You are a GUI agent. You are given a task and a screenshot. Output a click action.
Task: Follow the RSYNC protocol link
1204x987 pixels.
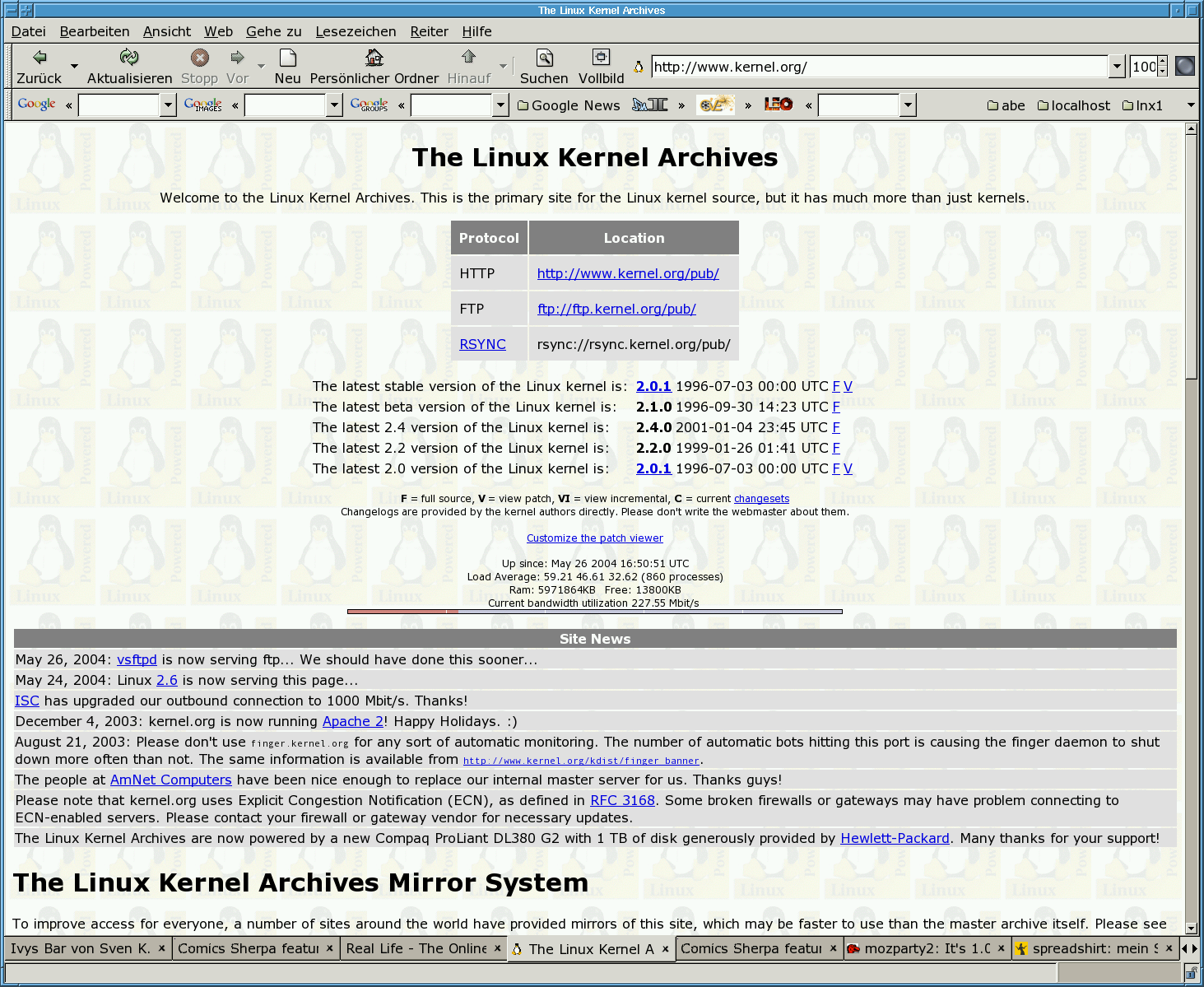(x=482, y=344)
